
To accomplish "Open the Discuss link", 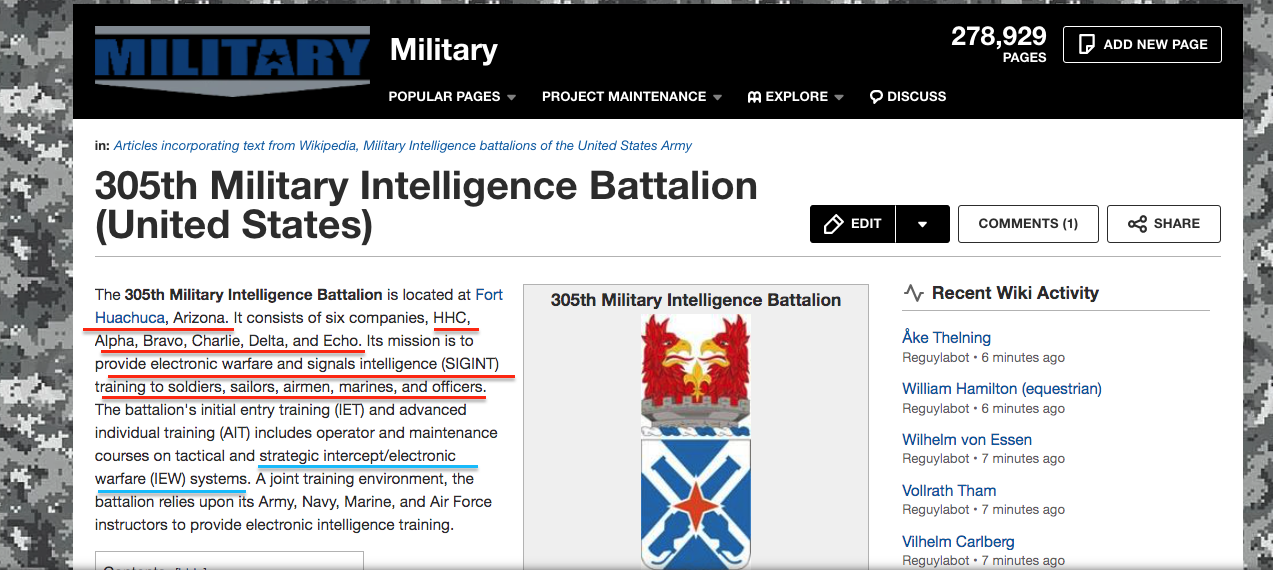I will click(908, 97).
